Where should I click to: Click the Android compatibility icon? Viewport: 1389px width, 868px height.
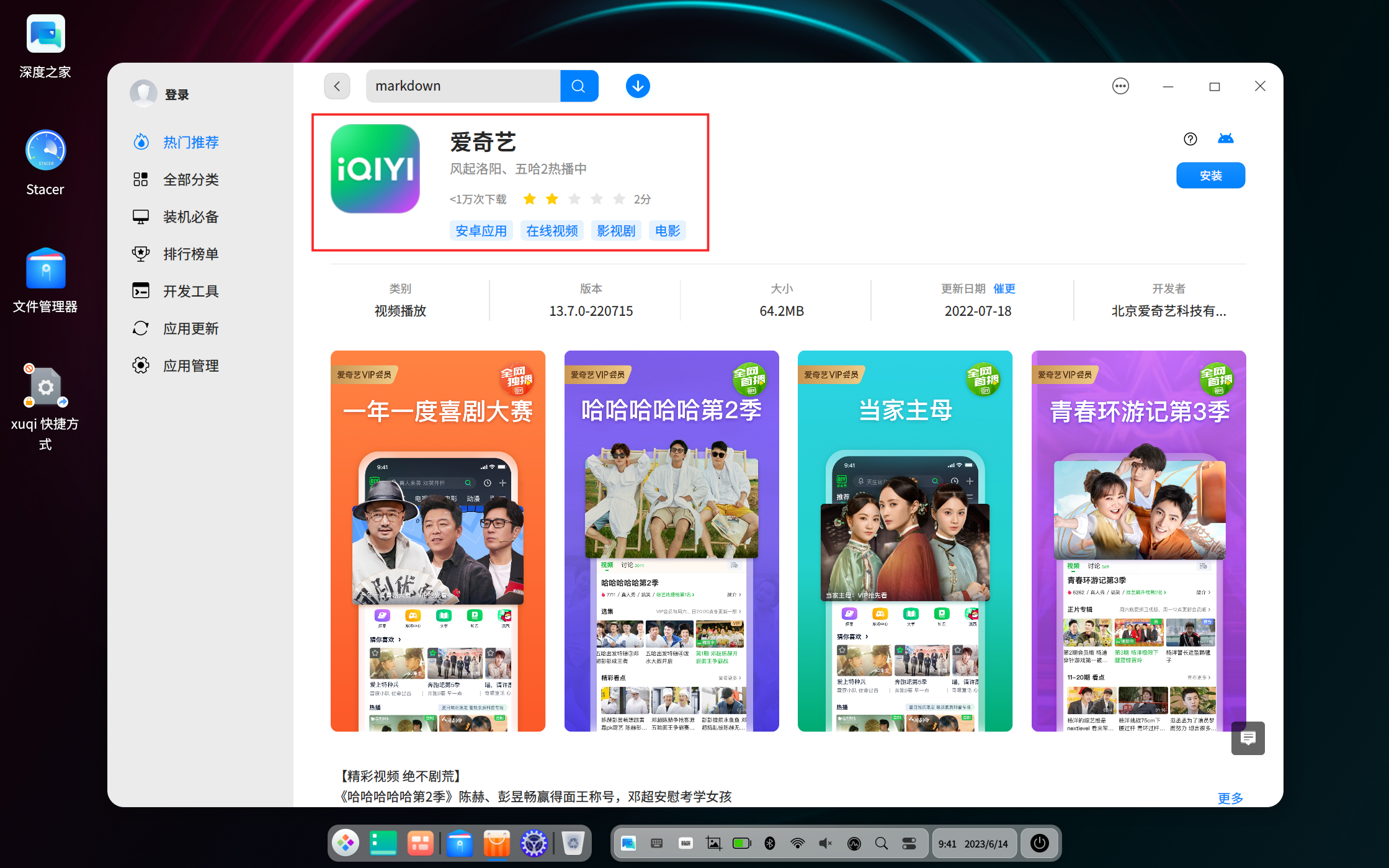[1226, 138]
